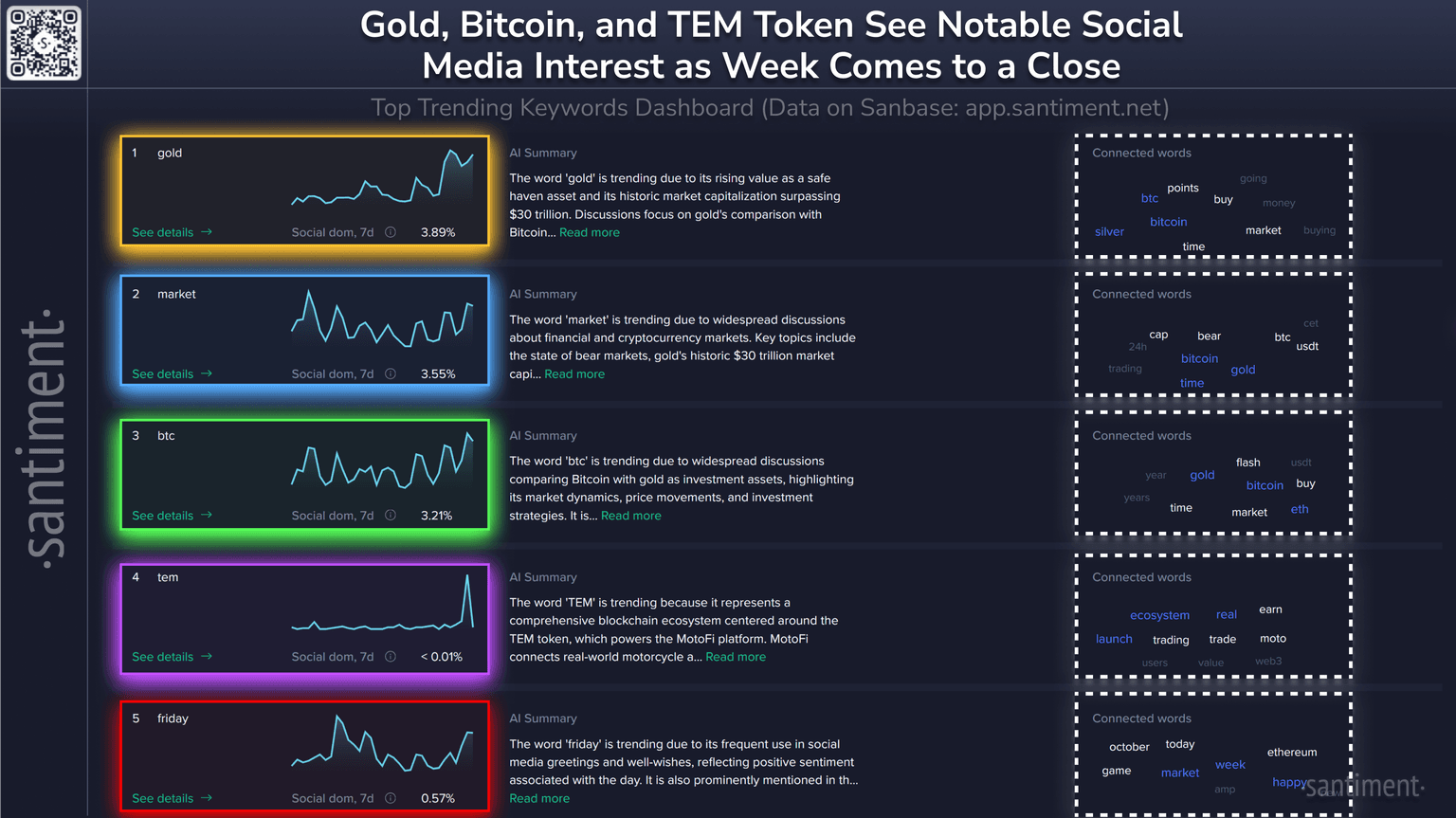Expand Read more in btc summary
The image size is (1456, 818).
pyautogui.click(x=630, y=516)
